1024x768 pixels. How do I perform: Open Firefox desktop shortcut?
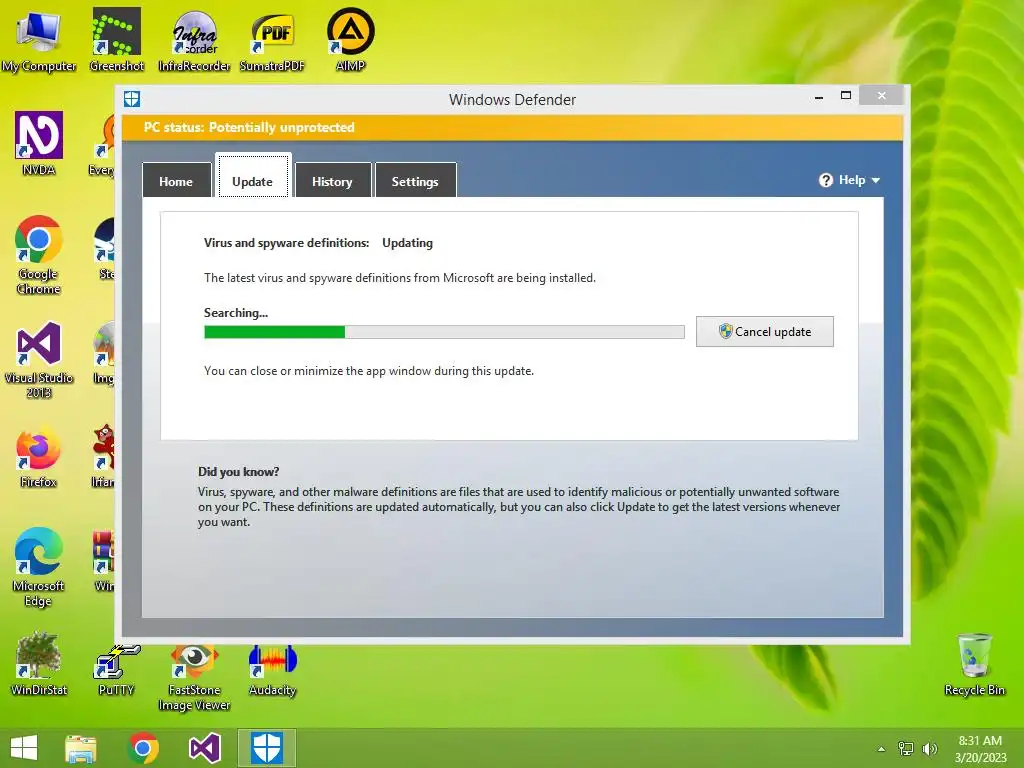[39, 458]
